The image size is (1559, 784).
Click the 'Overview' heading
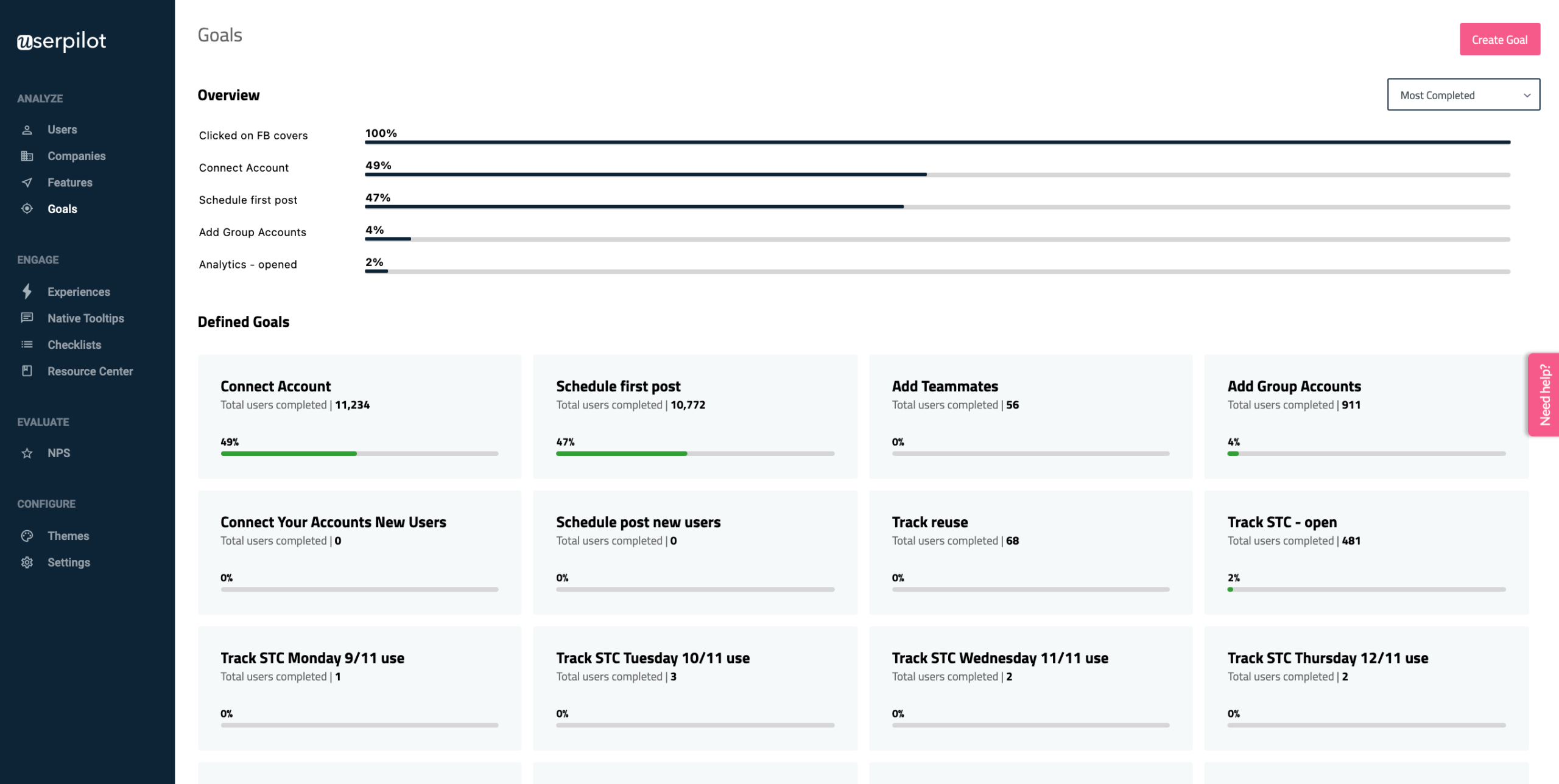click(x=228, y=95)
